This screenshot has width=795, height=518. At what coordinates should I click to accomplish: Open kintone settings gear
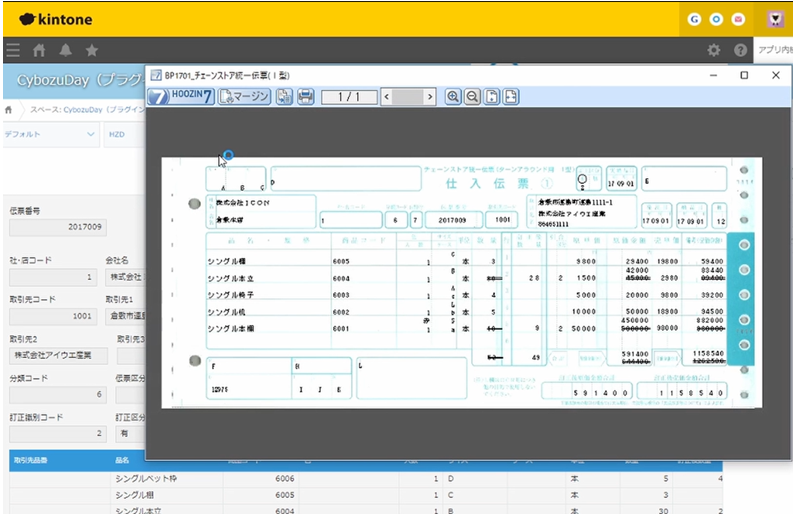714,50
